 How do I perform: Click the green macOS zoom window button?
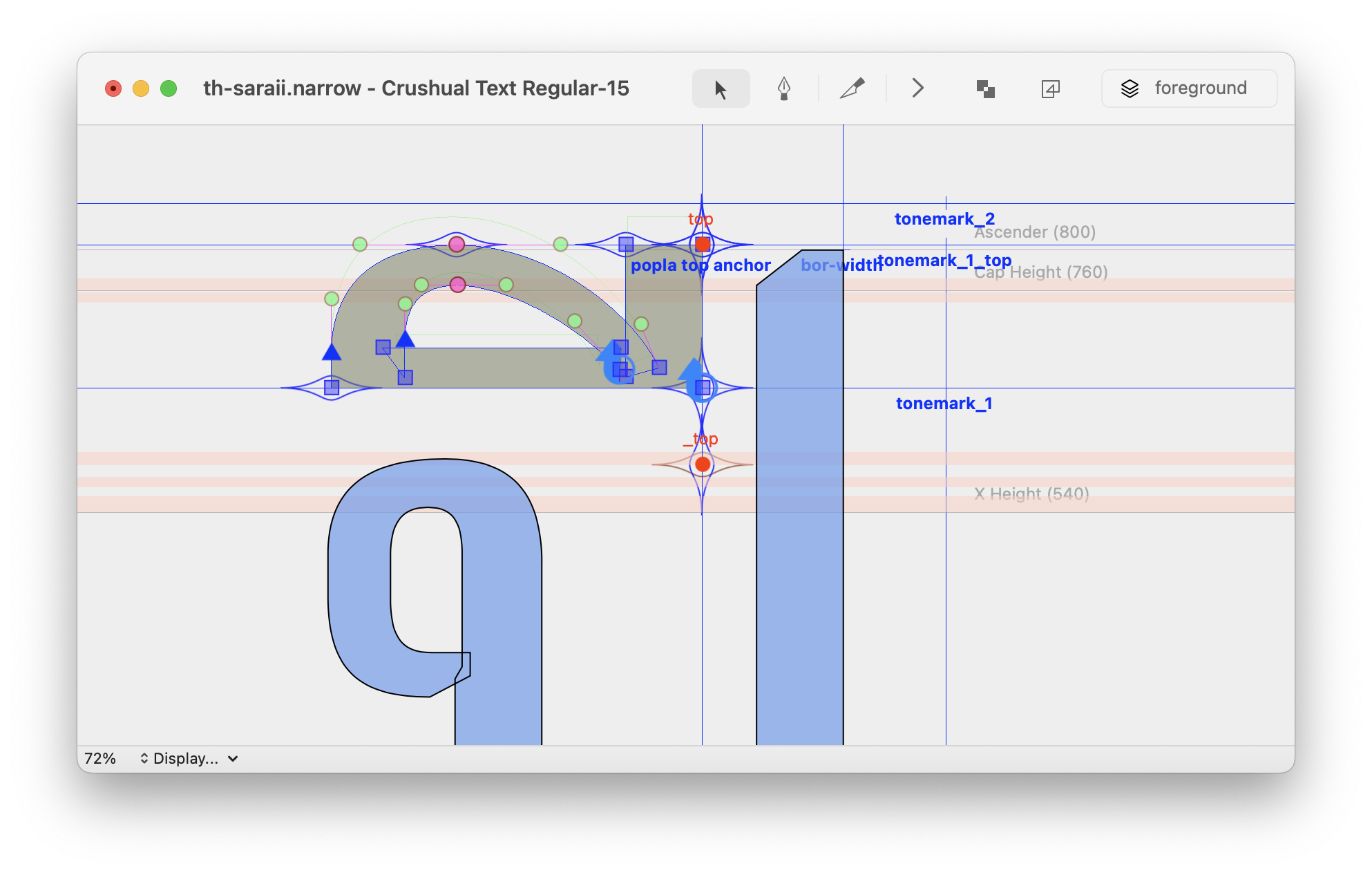[169, 88]
